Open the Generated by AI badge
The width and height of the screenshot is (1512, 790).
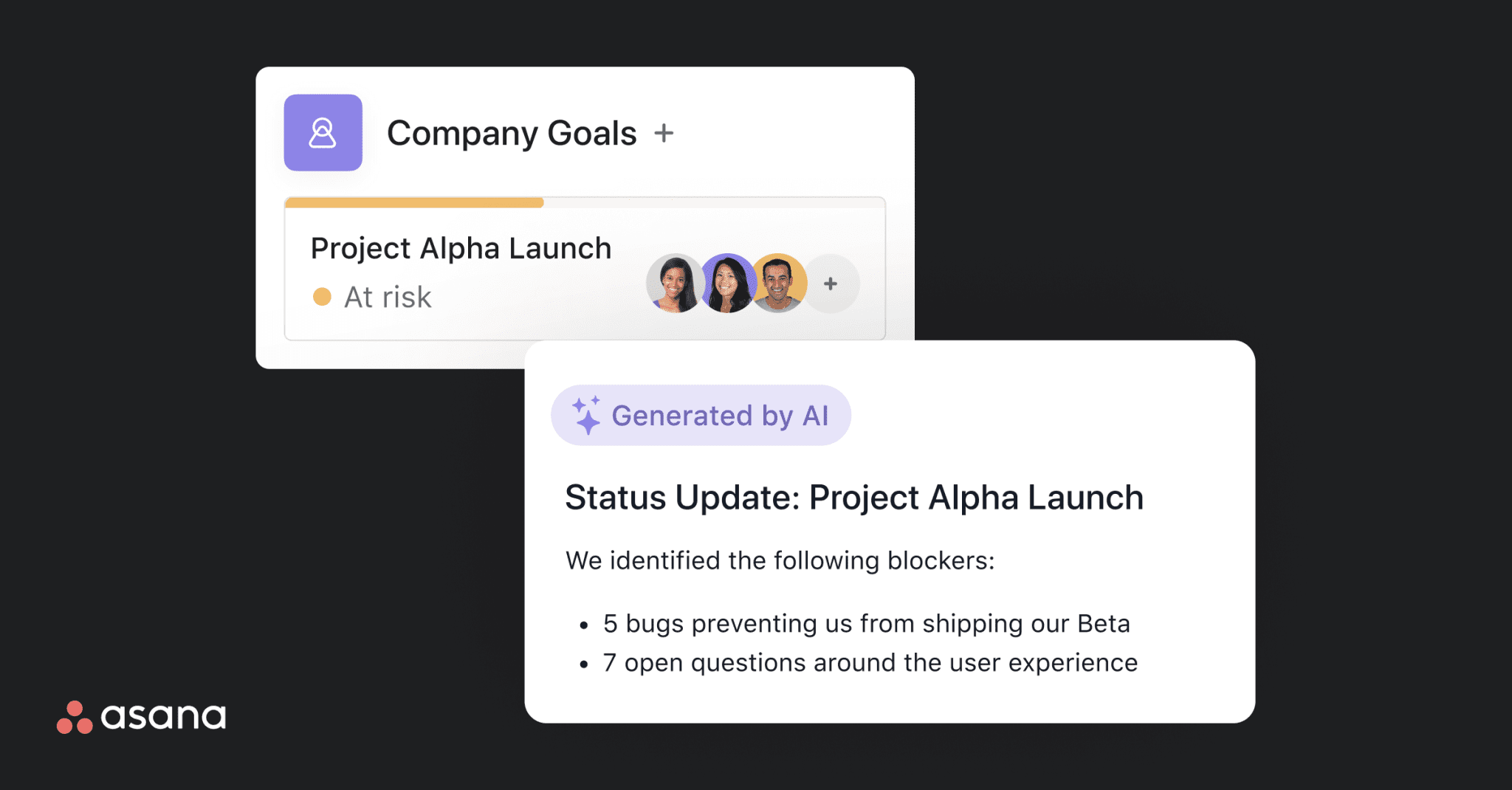coord(700,415)
